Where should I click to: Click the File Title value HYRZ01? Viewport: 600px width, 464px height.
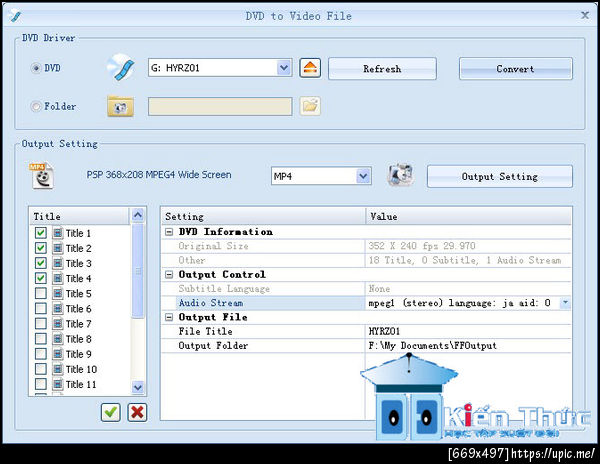point(384,331)
